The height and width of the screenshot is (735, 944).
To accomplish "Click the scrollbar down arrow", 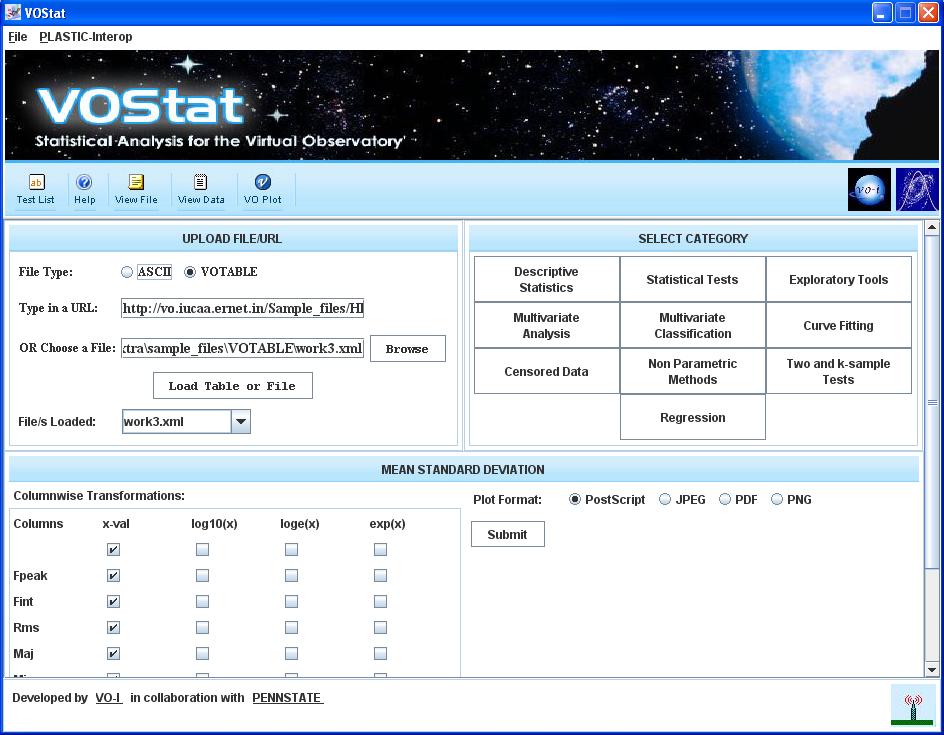I will (932, 669).
